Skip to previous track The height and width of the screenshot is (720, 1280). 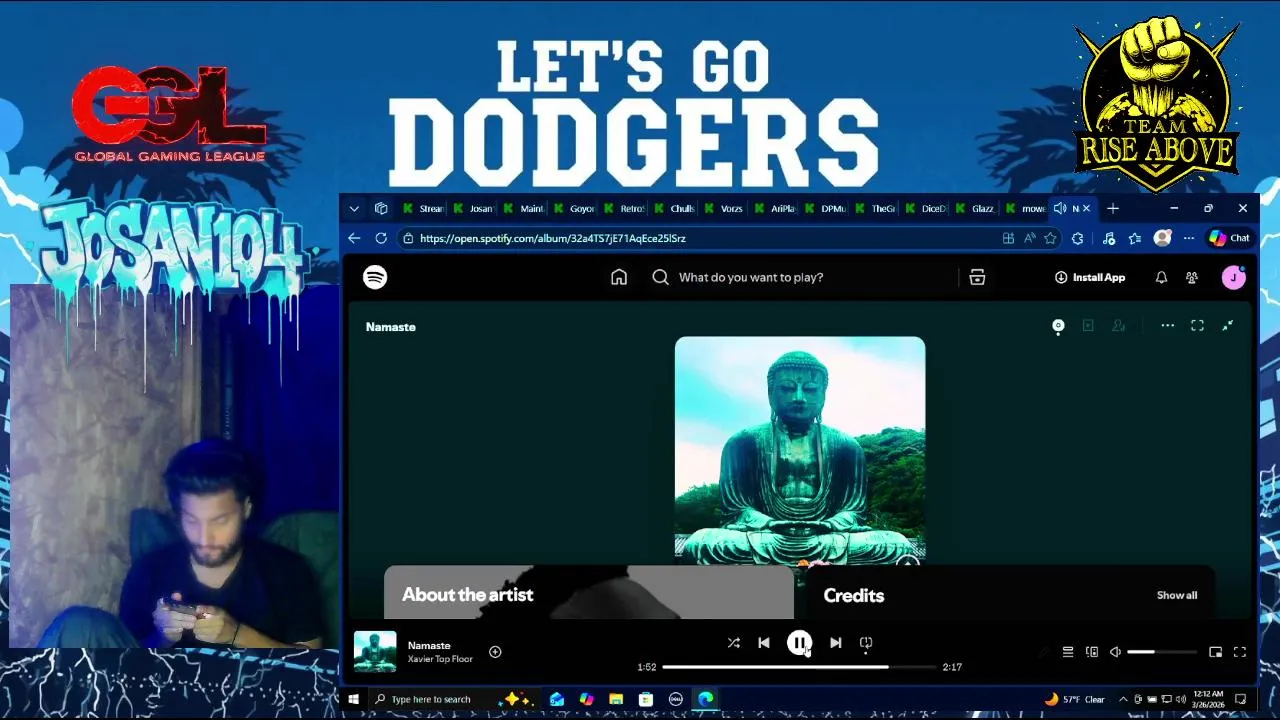click(764, 643)
